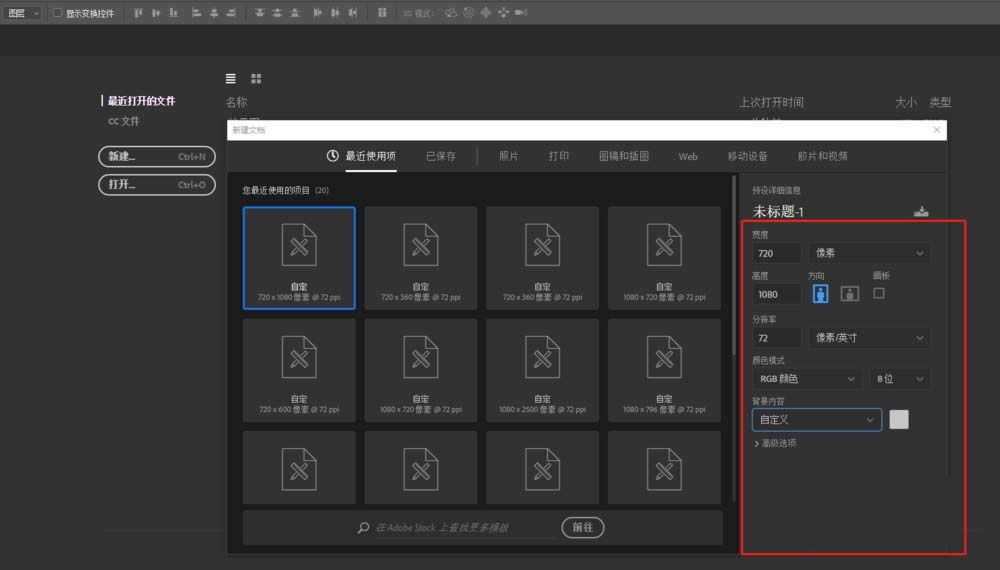Open the width unit 像素 dropdown
1000x570 pixels.
869,254
